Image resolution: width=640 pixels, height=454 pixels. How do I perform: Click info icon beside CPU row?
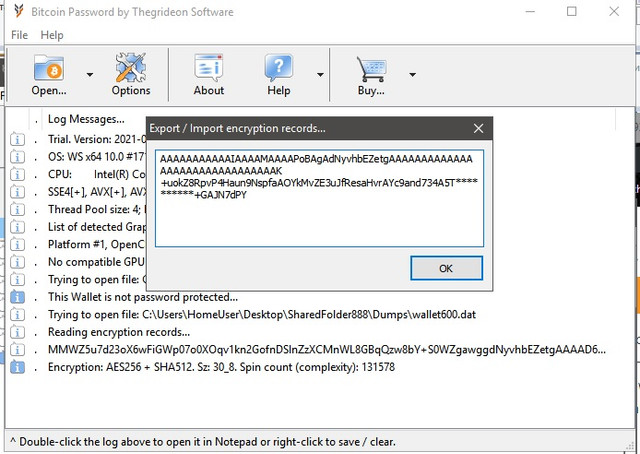[x=17, y=175]
